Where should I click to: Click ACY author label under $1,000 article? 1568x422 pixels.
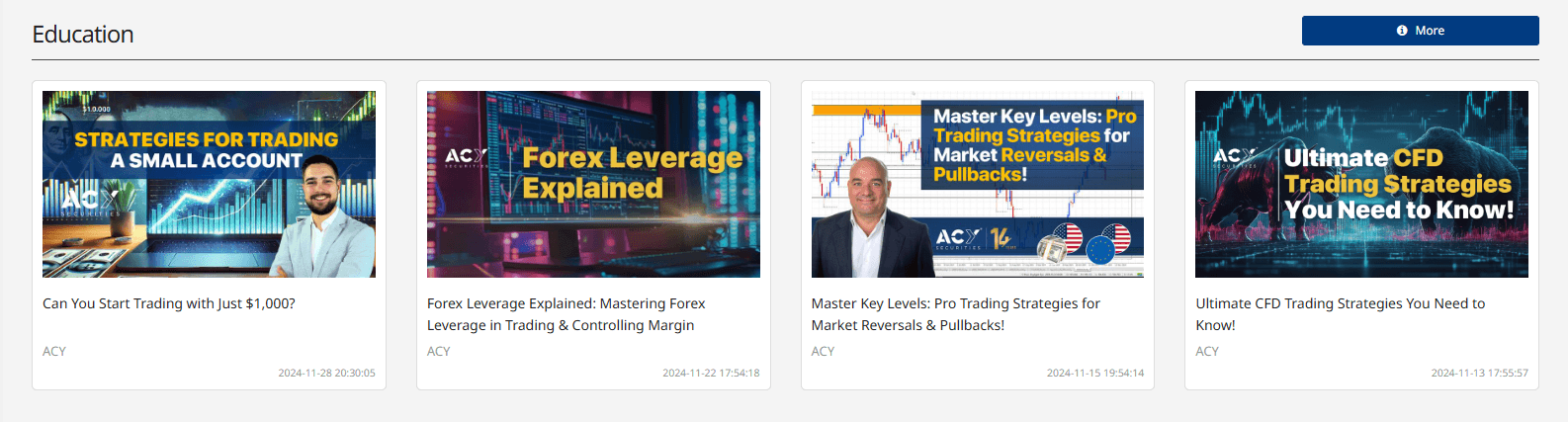point(54,351)
